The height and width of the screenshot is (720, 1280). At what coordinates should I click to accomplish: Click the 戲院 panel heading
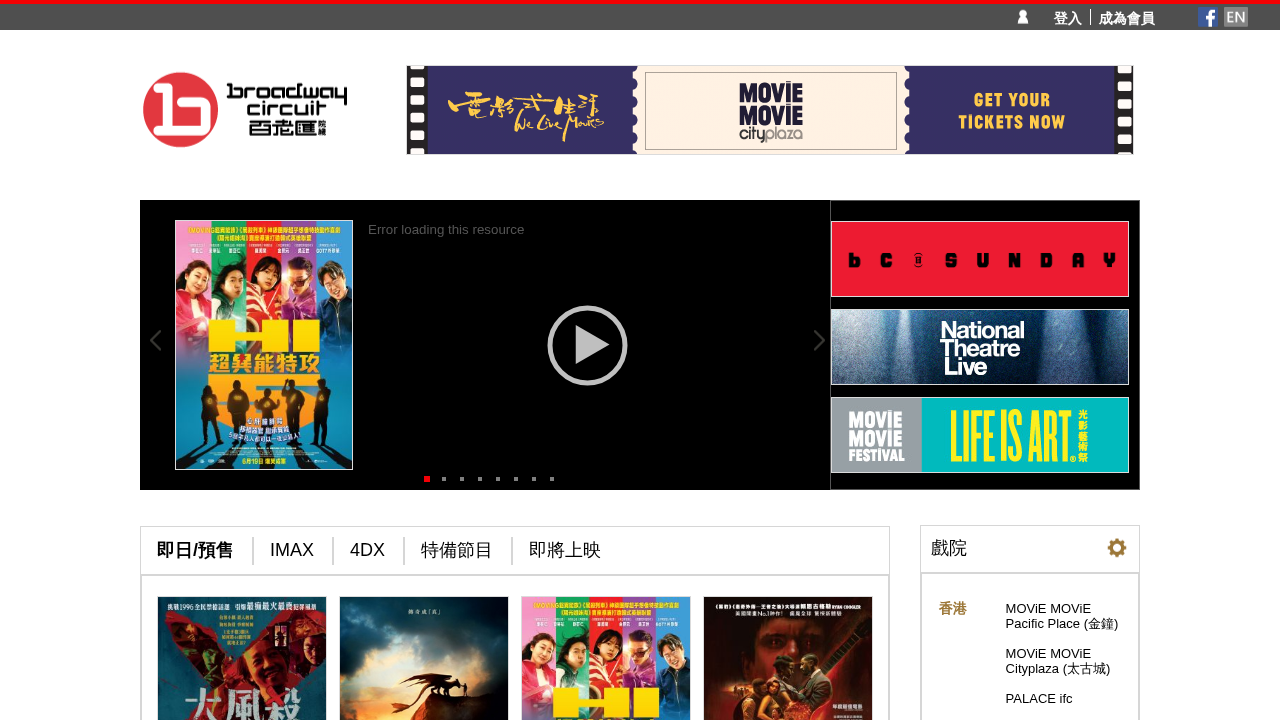pyautogui.click(x=949, y=548)
